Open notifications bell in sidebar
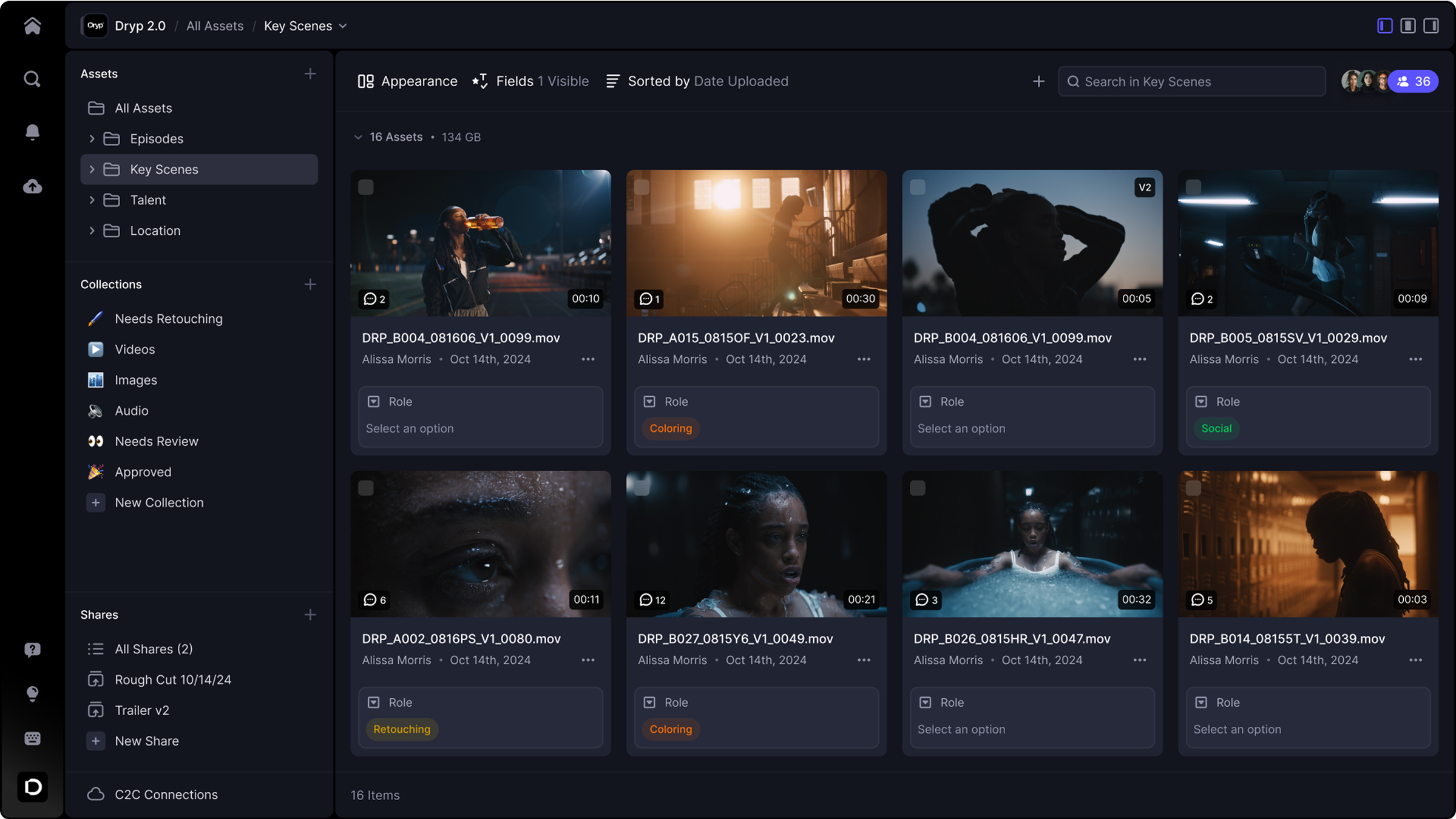 pos(32,132)
